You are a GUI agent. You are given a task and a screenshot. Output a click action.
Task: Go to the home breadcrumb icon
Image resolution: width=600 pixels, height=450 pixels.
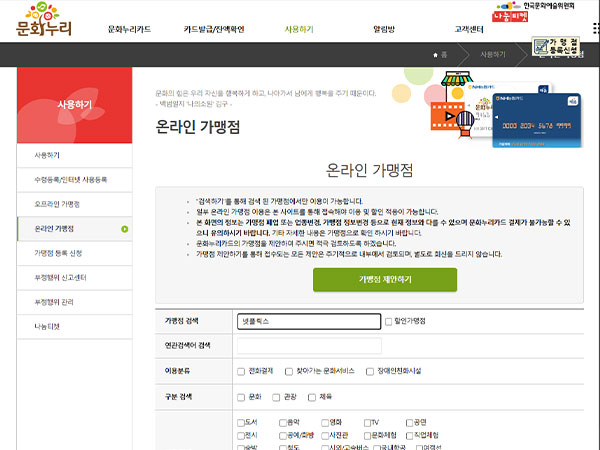(x=435, y=55)
